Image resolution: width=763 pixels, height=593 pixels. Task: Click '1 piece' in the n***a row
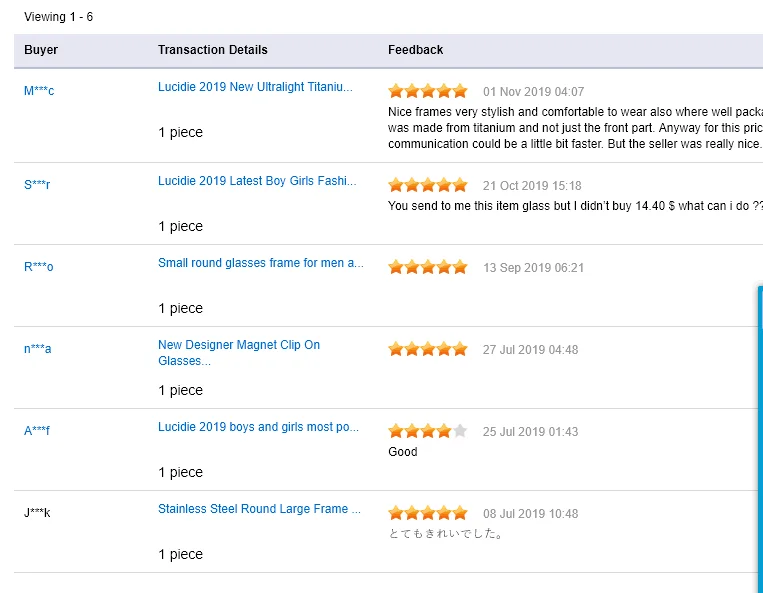(181, 390)
